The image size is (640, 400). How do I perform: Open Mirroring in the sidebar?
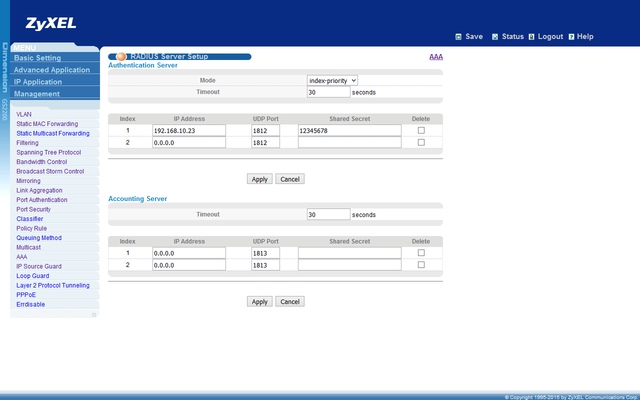pos(28,181)
